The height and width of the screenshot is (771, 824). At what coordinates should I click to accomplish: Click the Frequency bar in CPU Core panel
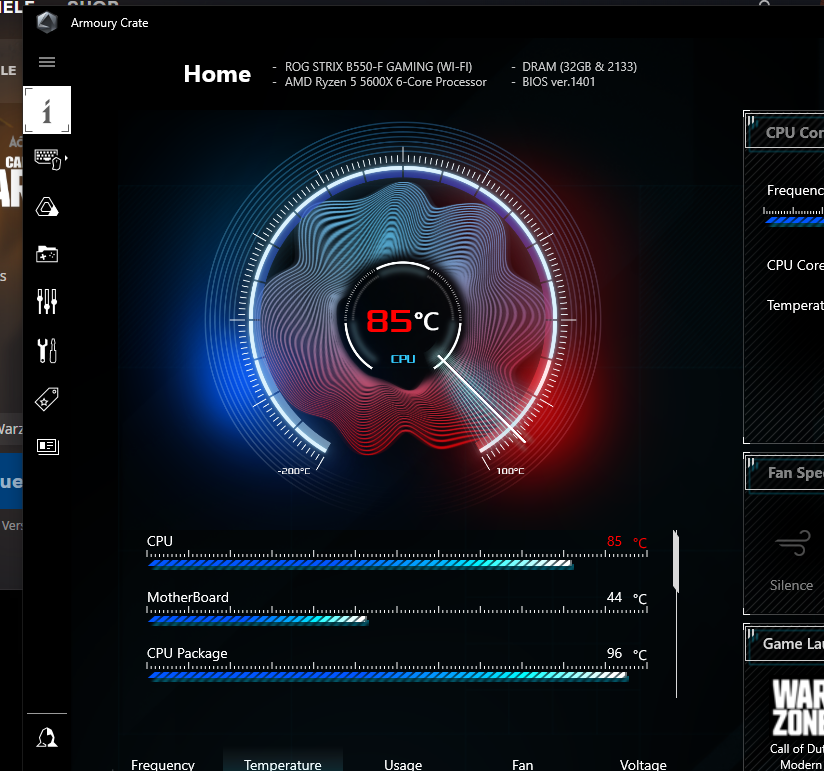pyautogui.click(x=794, y=220)
